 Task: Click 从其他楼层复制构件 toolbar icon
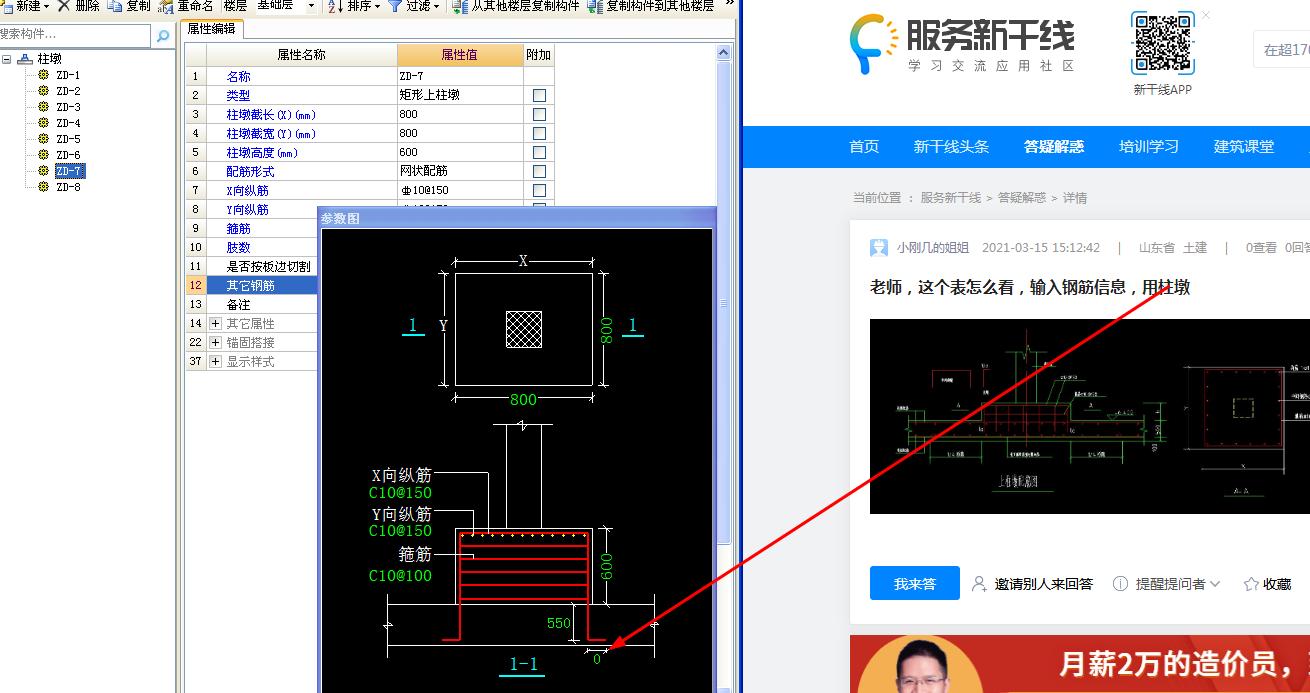click(x=460, y=6)
